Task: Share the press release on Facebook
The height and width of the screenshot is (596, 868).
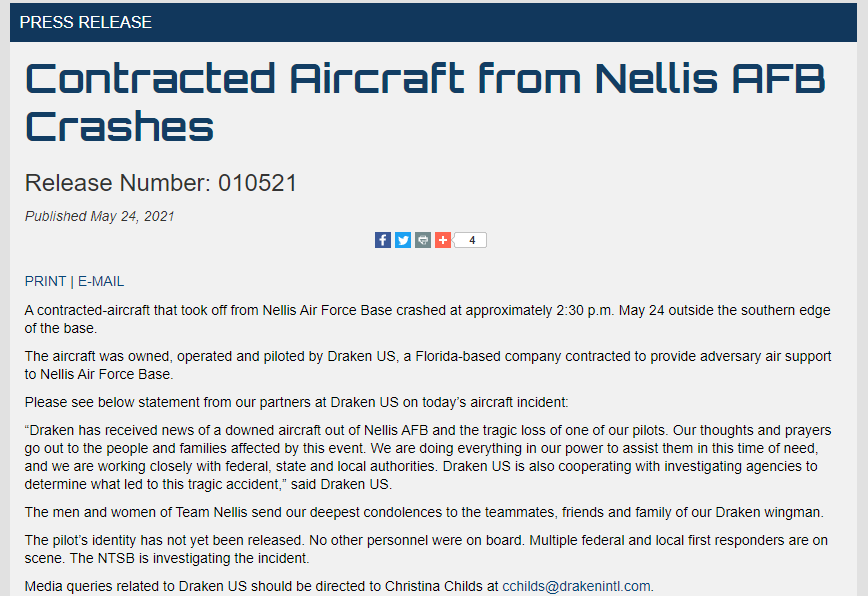Action: pos(383,240)
